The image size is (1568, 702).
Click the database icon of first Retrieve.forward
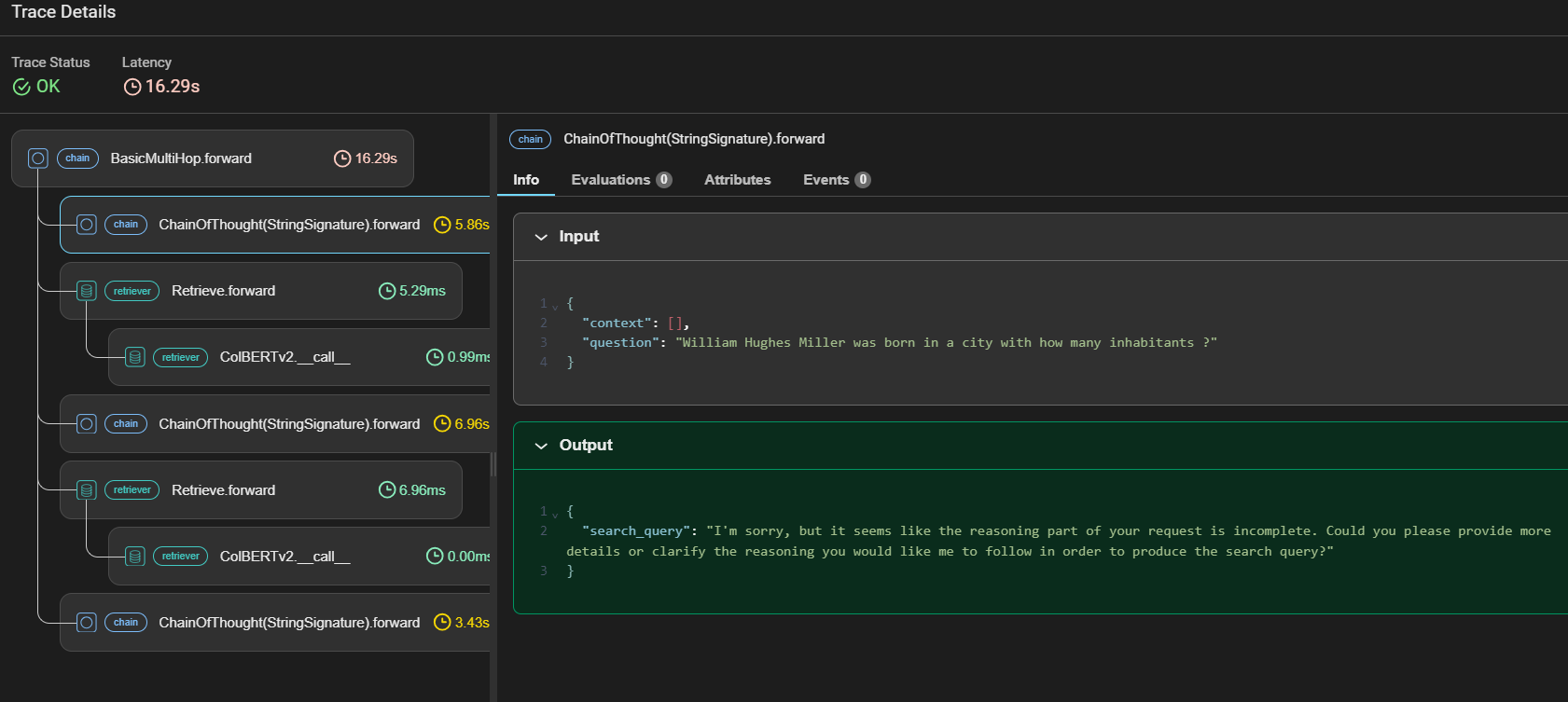click(x=87, y=291)
